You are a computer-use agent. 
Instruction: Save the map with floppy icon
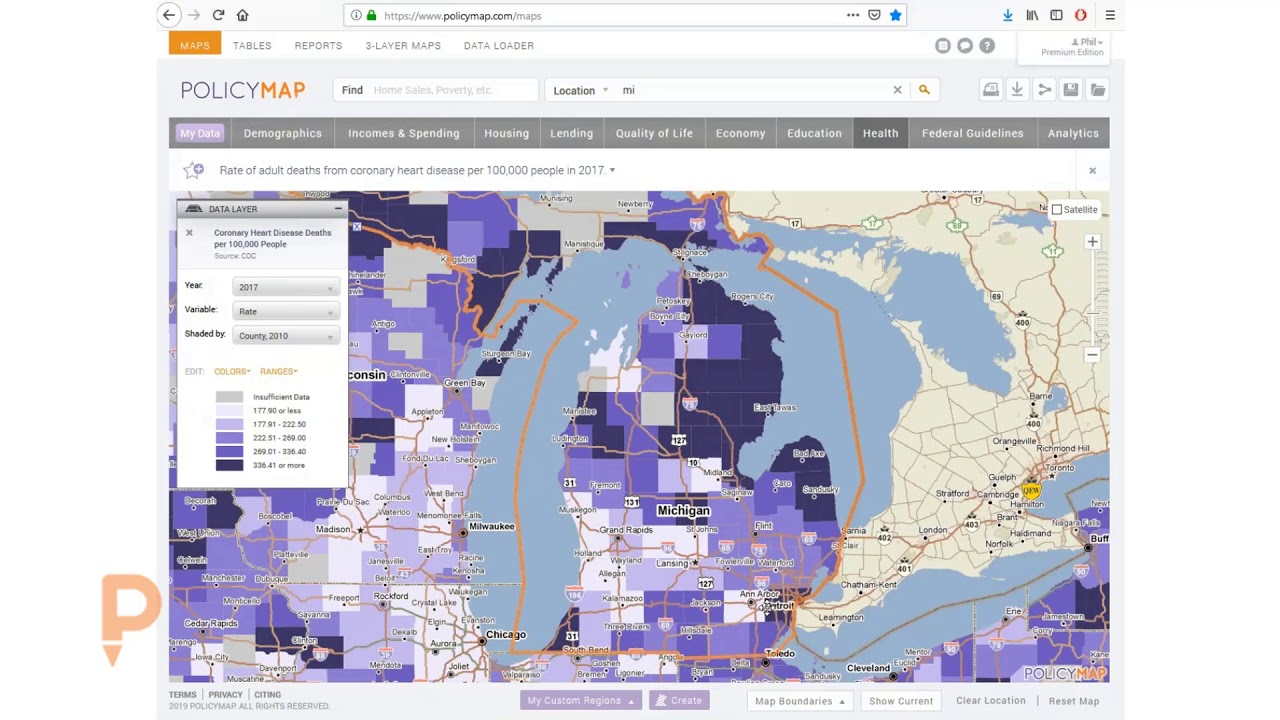pyautogui.click(x=1070, y=90)
